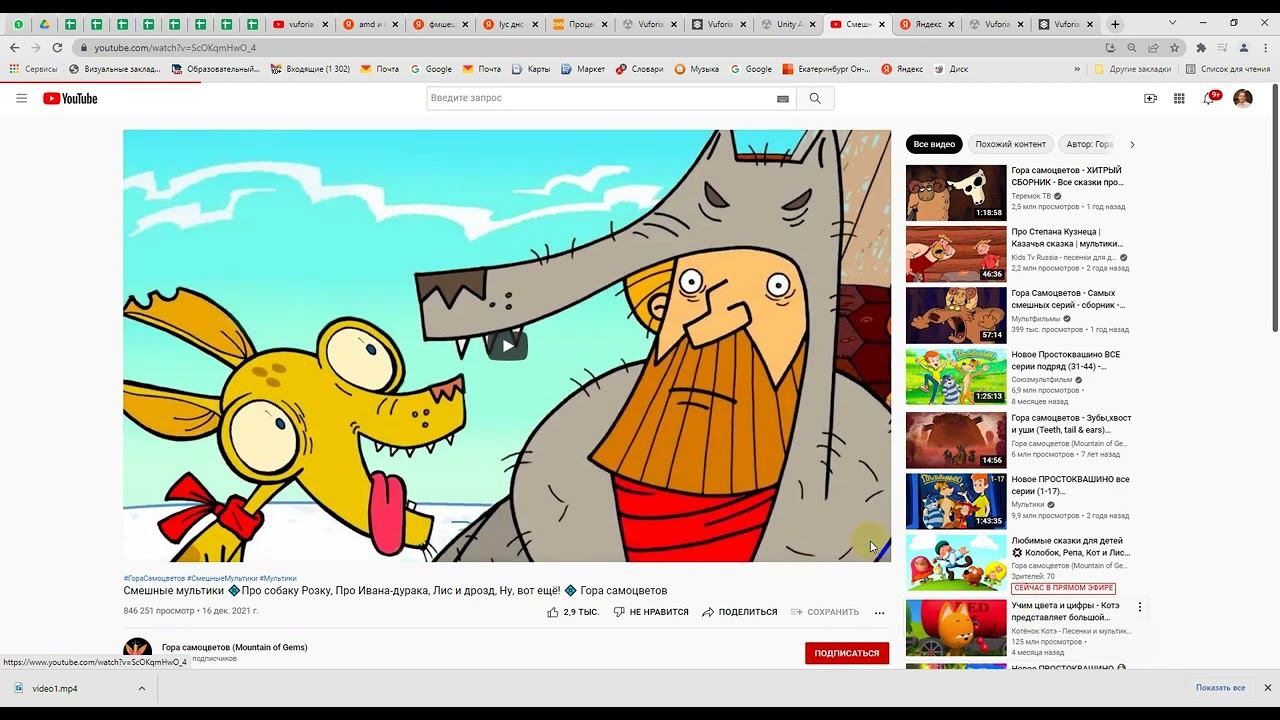
Task: Expand video1.mp4 download options arrow
Action: click(x=142, y=688)
